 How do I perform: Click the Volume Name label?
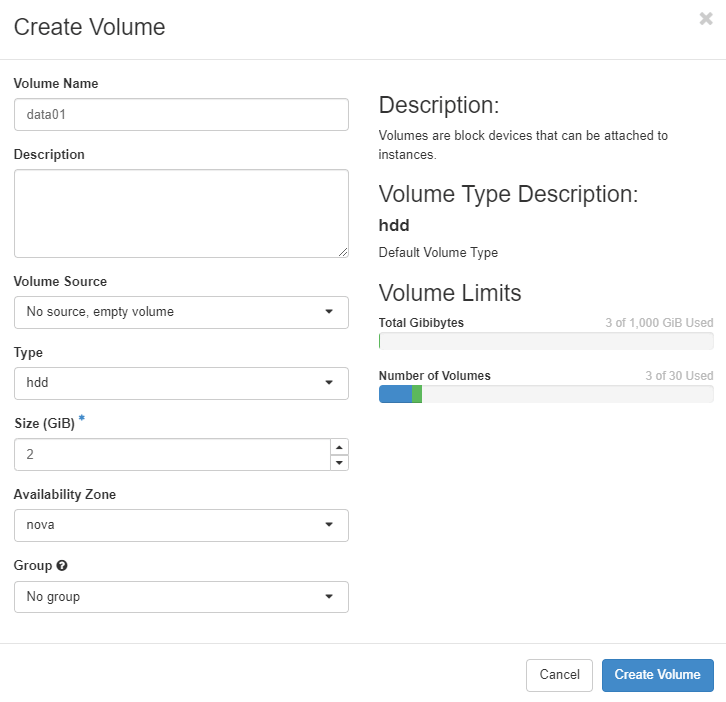[x=56, y=84]
